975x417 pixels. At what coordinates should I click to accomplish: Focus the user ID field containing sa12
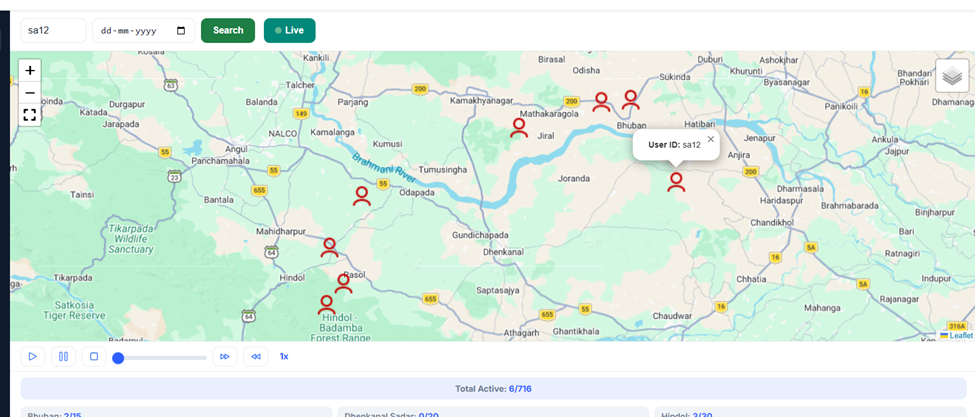tap(53, 30)
